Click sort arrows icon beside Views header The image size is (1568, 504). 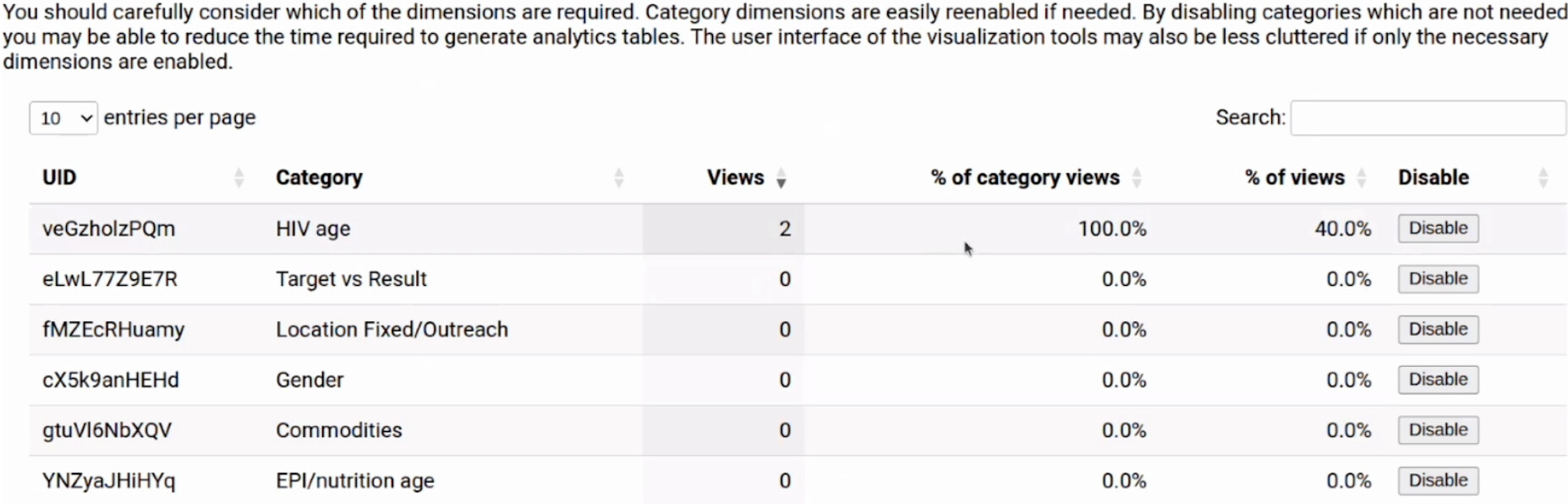(781, 178)
